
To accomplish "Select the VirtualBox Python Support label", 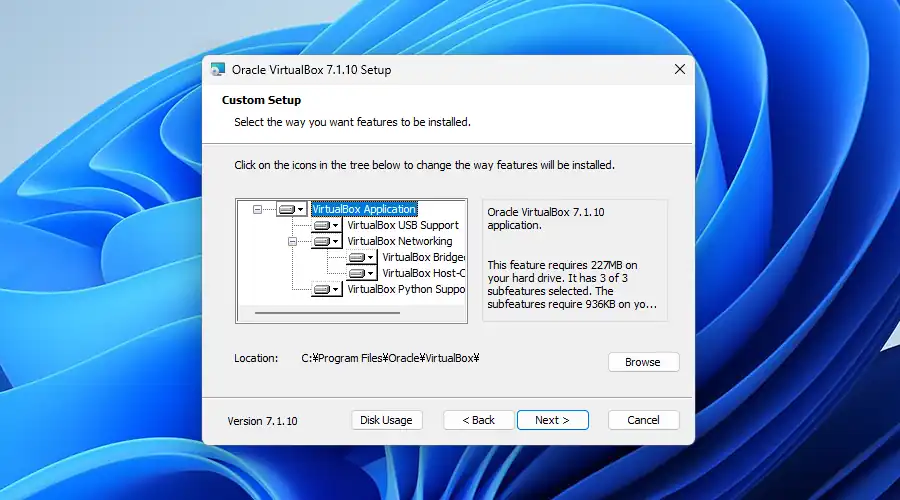I will [405, 290].
